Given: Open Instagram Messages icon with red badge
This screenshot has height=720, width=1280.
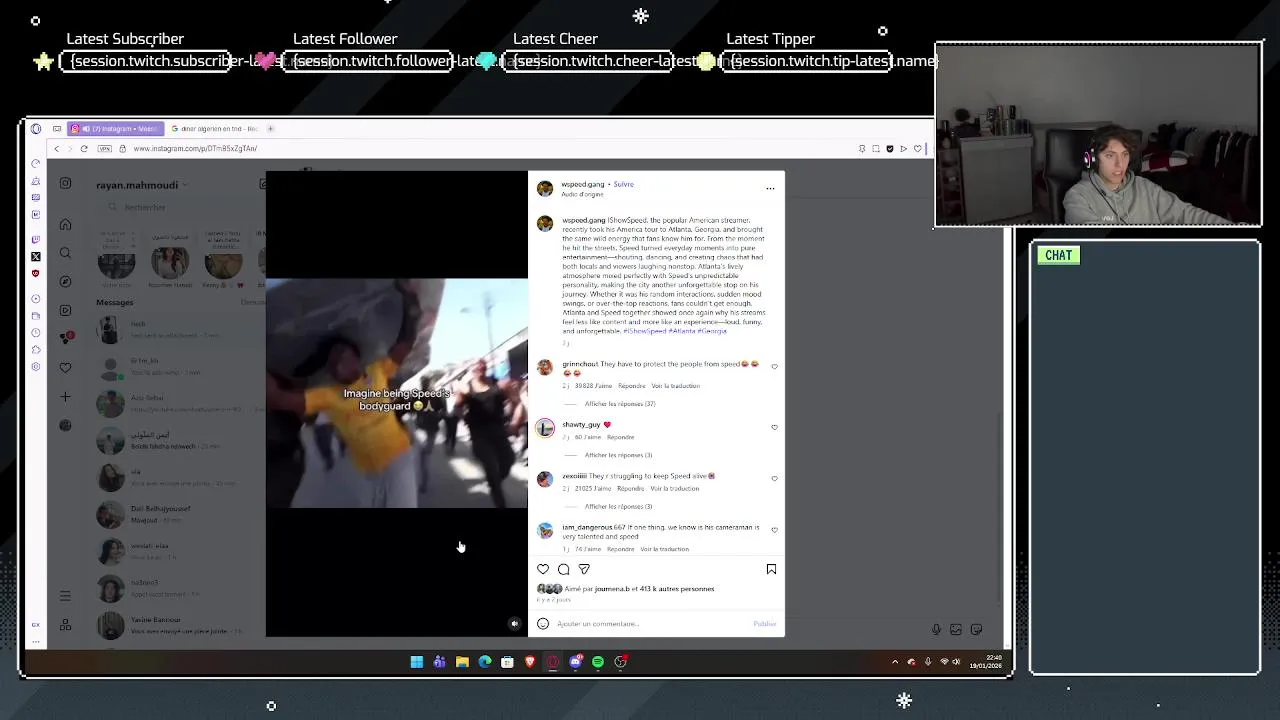Looking at the screenshot, I should pyautogui.click(x=66, y=338).
